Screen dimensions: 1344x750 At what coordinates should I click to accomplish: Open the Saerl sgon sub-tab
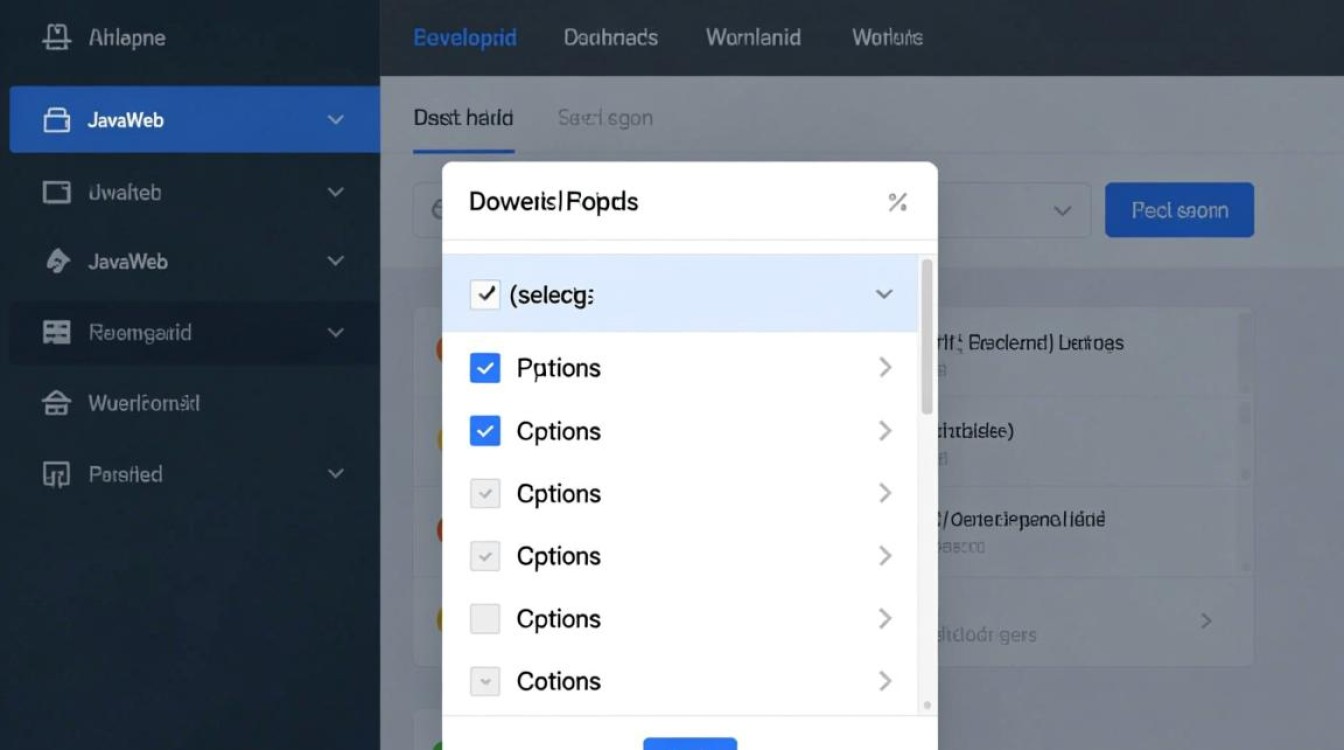tap(604, 118)
